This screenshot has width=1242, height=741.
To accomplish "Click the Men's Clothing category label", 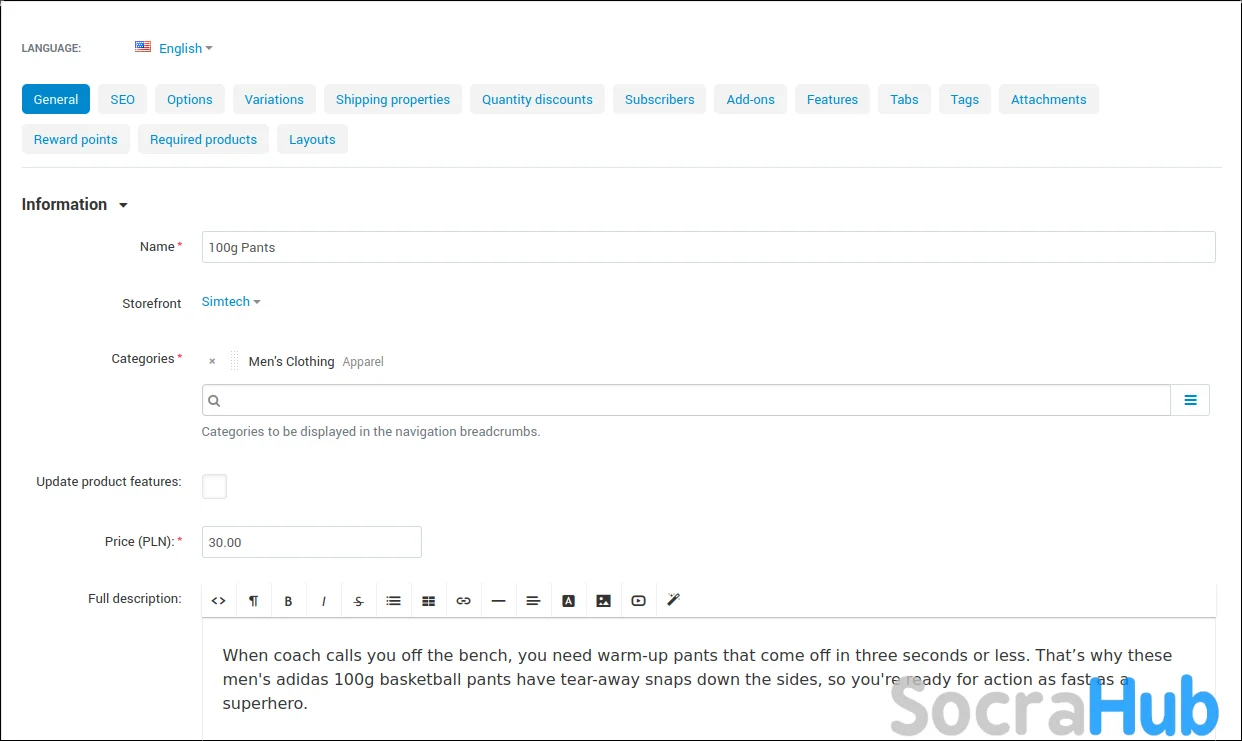I will click(291, 362).
